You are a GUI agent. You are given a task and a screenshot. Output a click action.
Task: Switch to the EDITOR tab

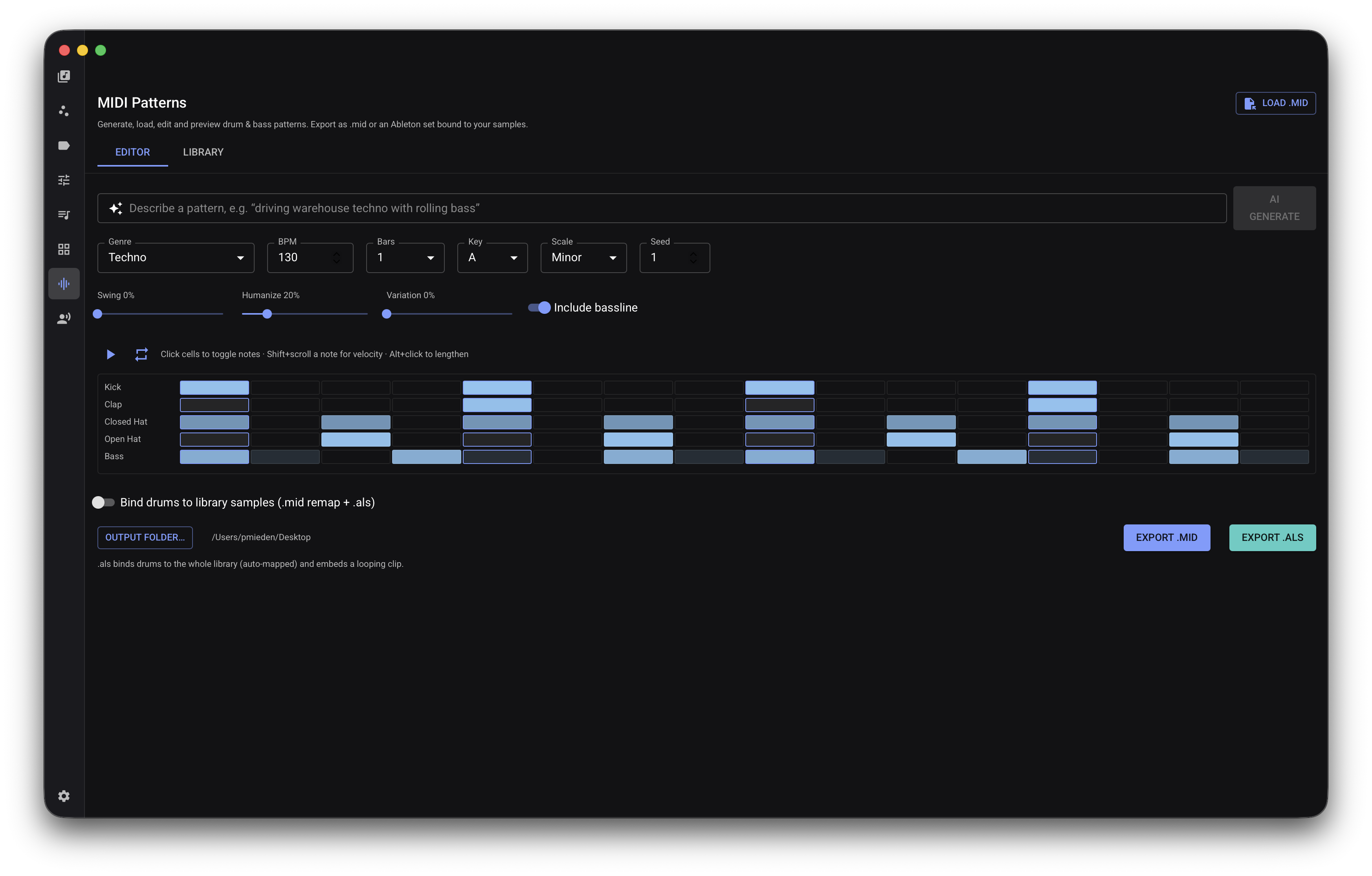click(133, 152)
